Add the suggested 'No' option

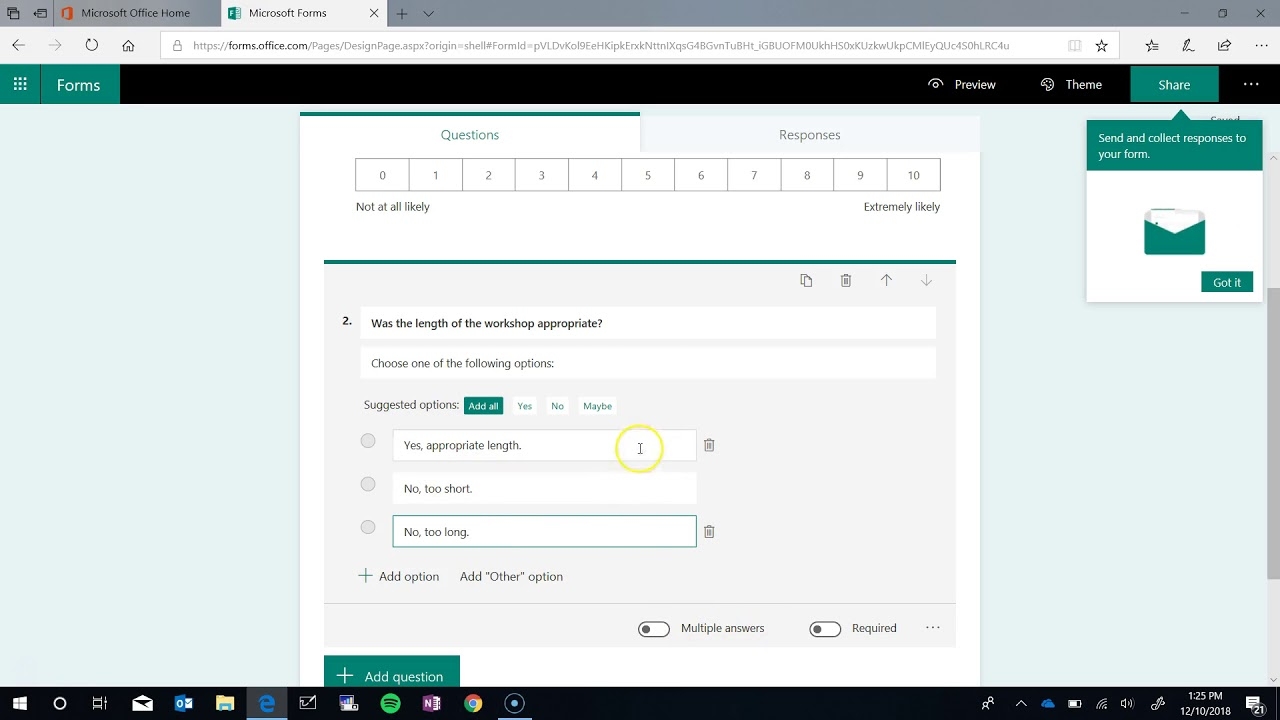pos(557,406)
